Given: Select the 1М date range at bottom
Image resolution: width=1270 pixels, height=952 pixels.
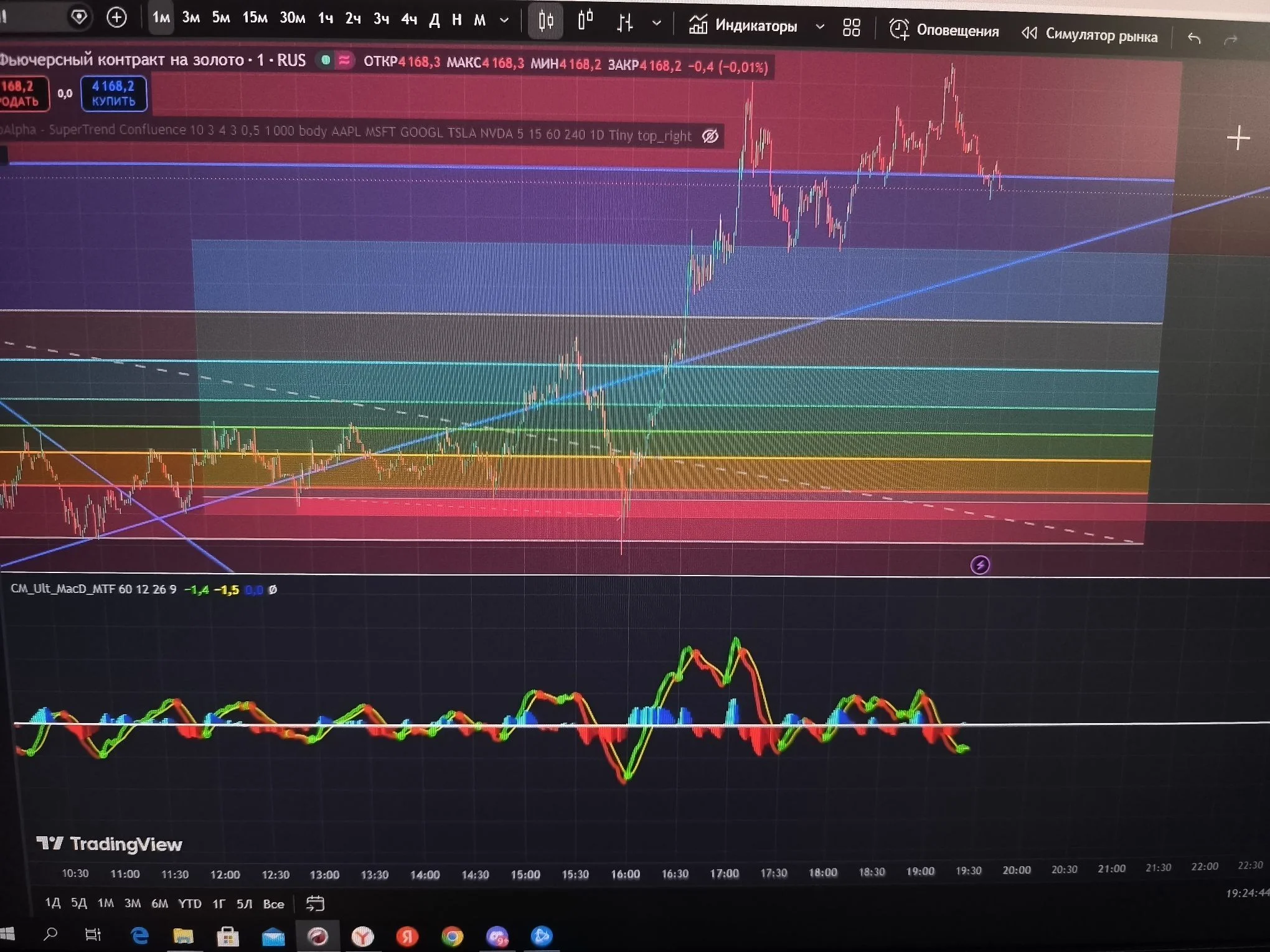Looking at the screenshot, I should tap(106, 903).
